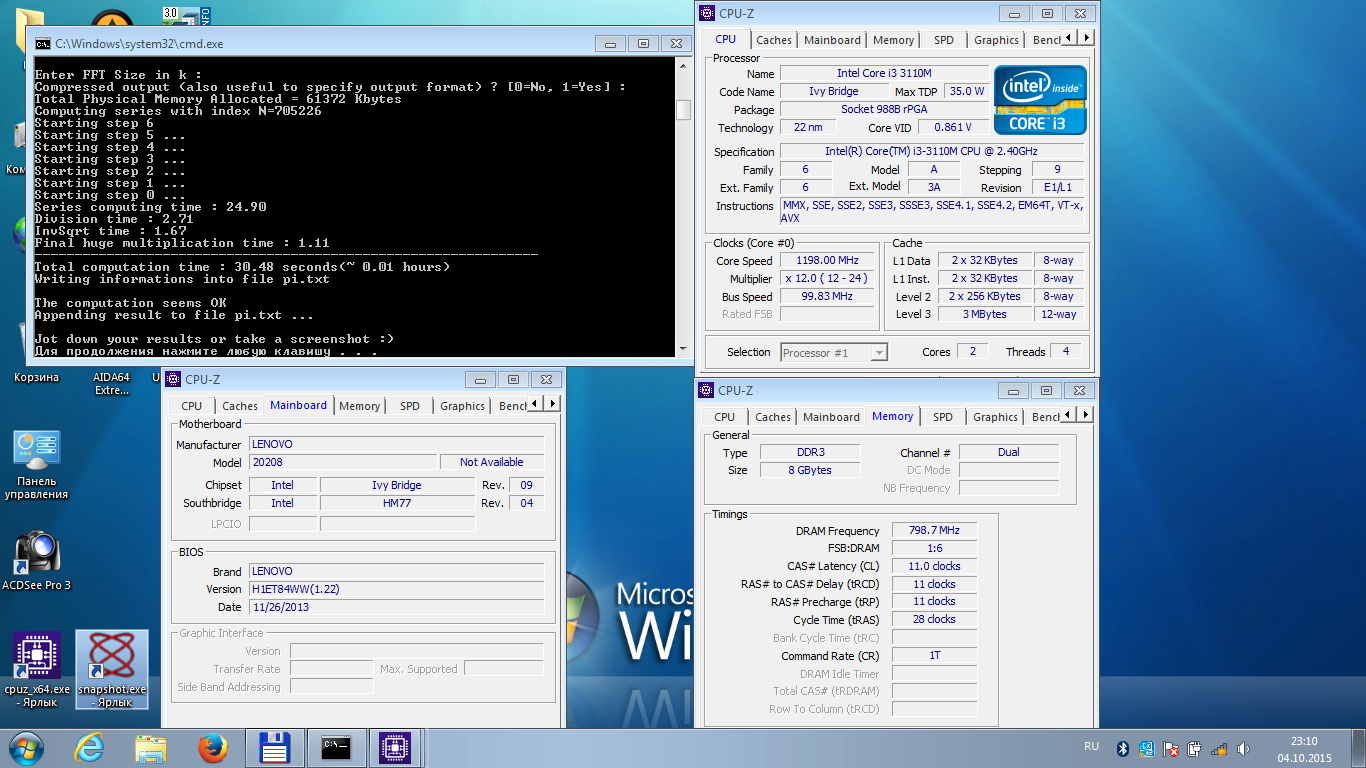1366x768 pixels.
Task: Click the Southbridge value HM77
Action: click(398, 503)
